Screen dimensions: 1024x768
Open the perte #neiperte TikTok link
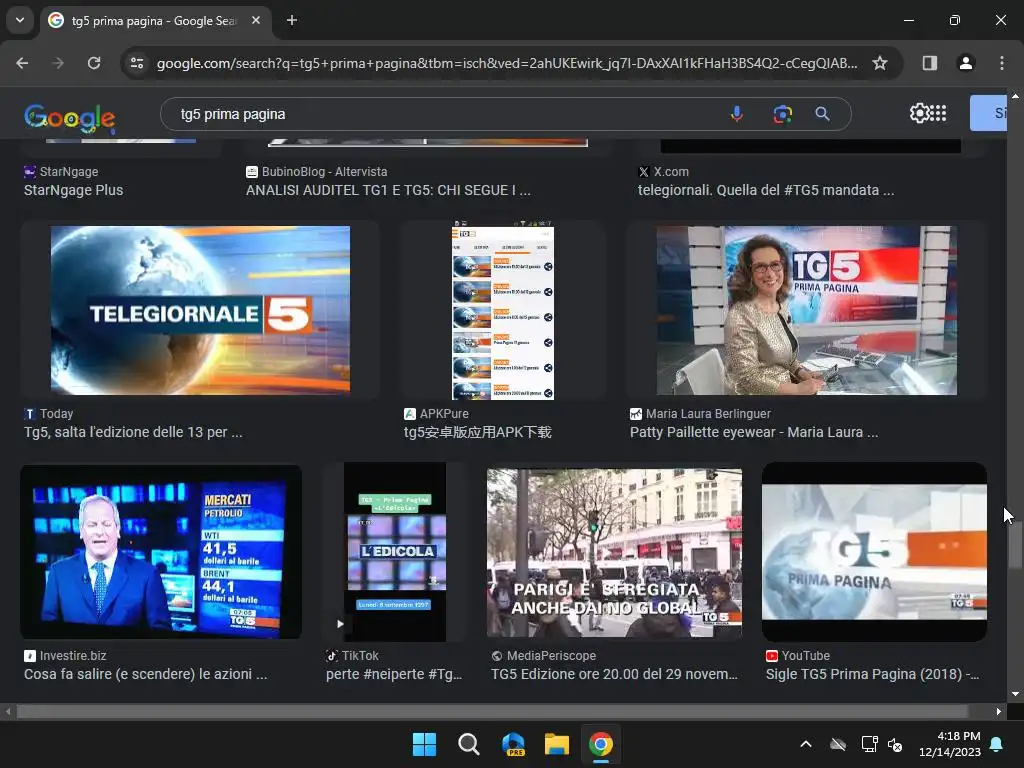click(x=394, y=674)
